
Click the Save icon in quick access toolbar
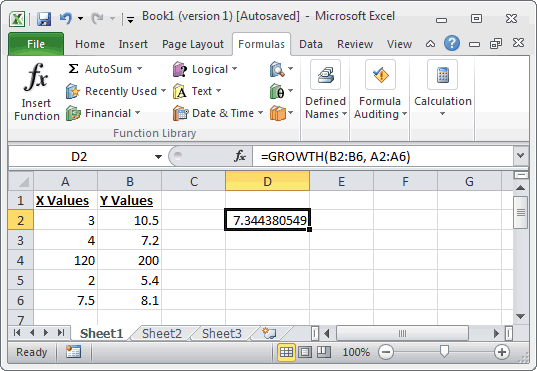pyautogui.click(x=44, y=18)
